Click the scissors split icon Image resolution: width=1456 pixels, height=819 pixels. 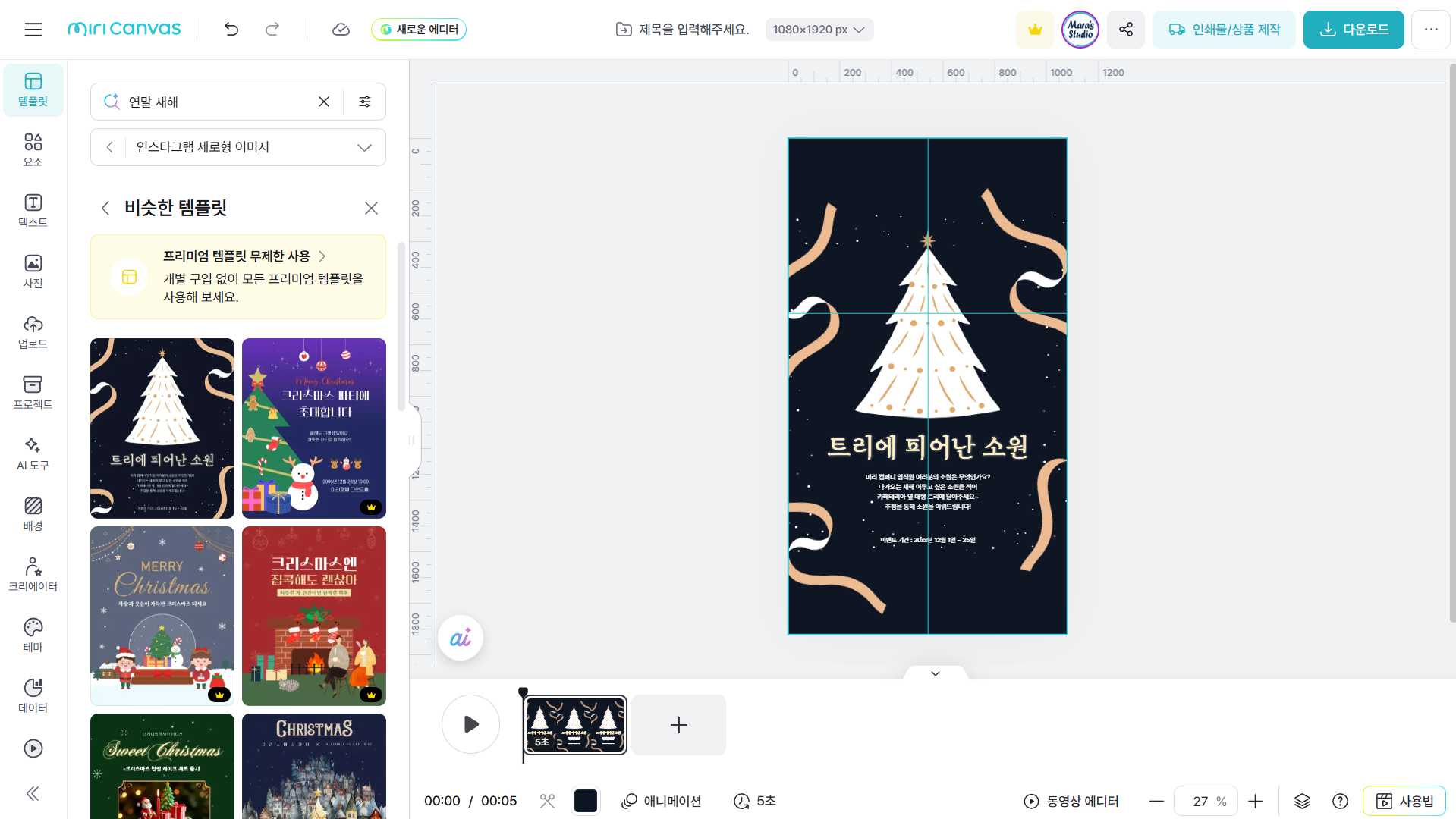click(547, 801)
